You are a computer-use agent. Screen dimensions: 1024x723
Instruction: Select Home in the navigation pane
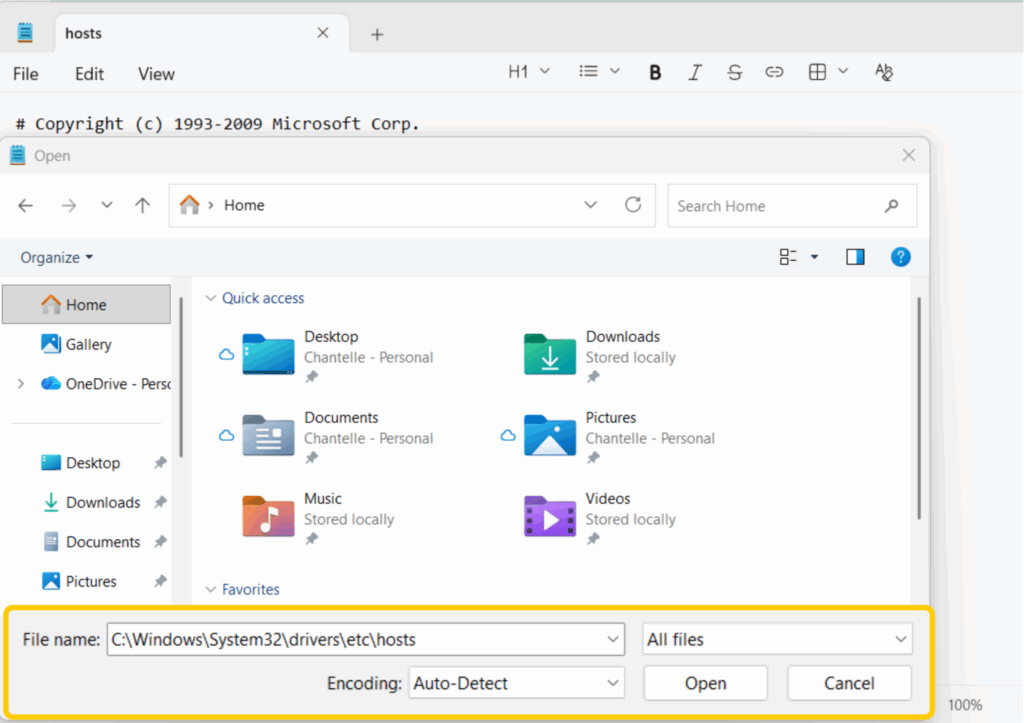(86, 304)
